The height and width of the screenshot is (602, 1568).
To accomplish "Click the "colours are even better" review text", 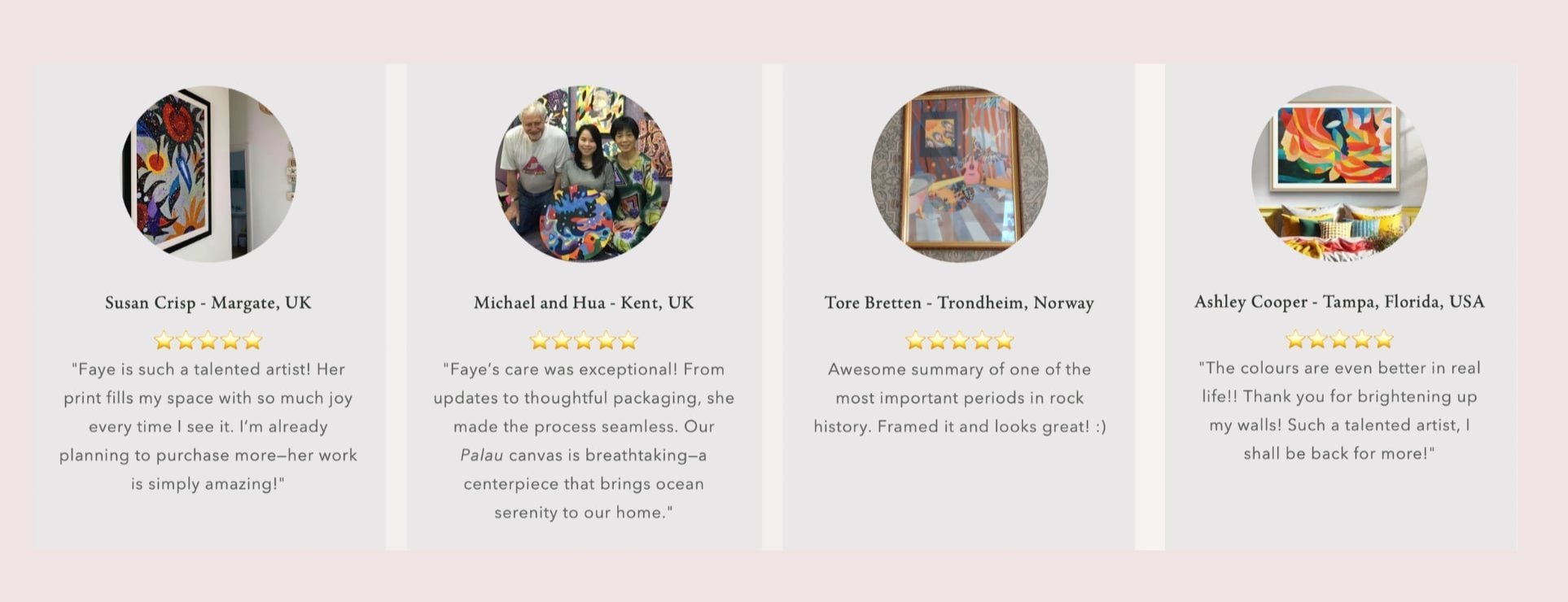I will (1339, 410).
